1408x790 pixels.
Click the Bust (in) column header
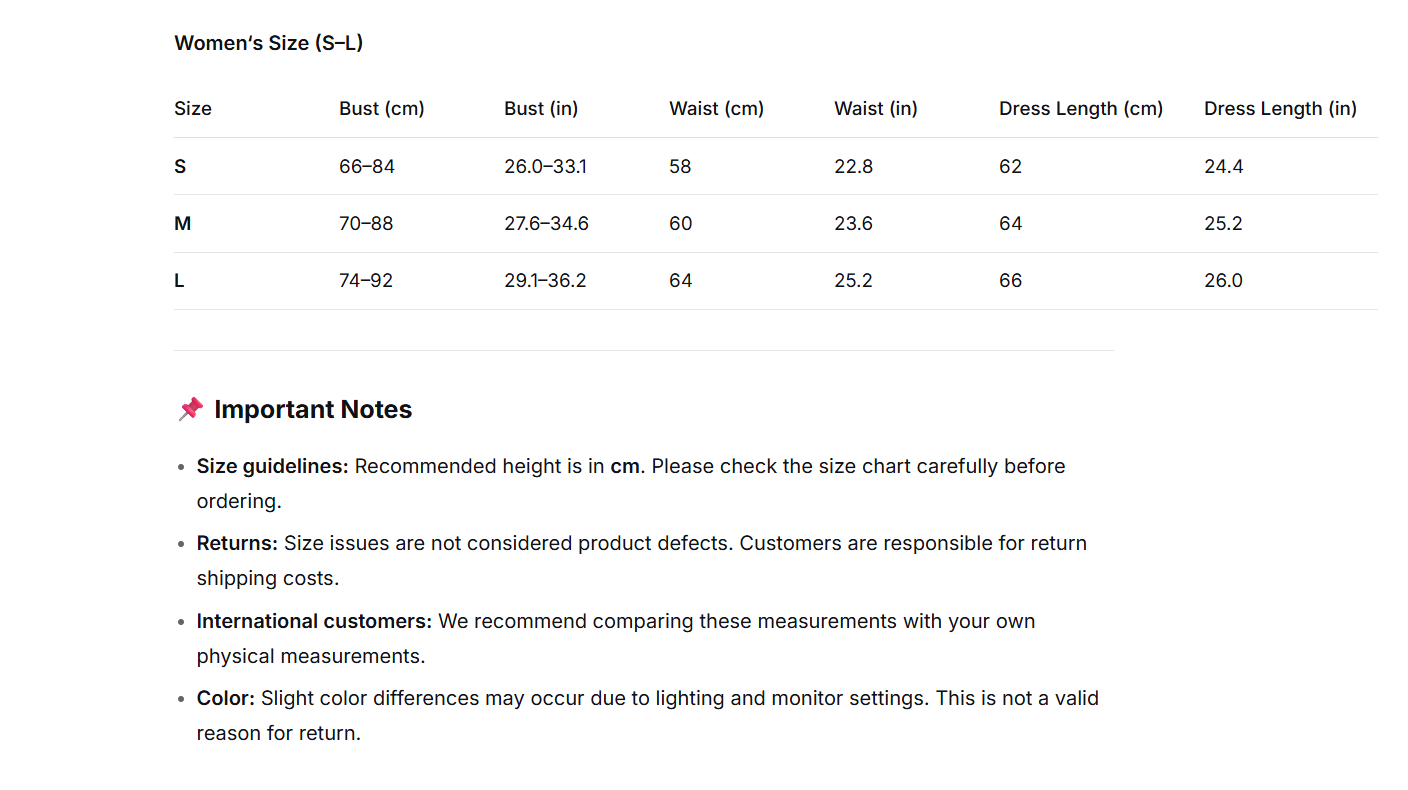click(x=541, y=108)
